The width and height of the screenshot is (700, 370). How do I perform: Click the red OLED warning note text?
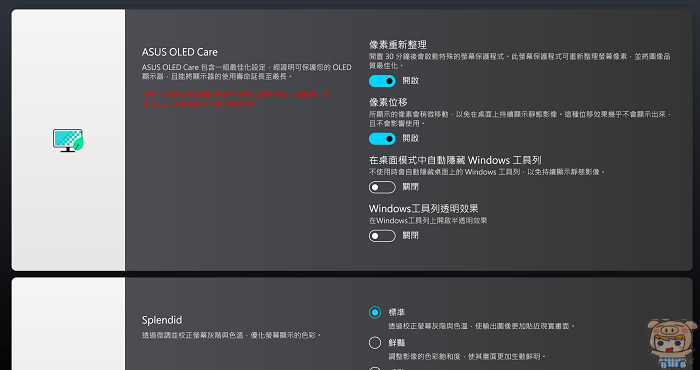click(x=236, y=99)
